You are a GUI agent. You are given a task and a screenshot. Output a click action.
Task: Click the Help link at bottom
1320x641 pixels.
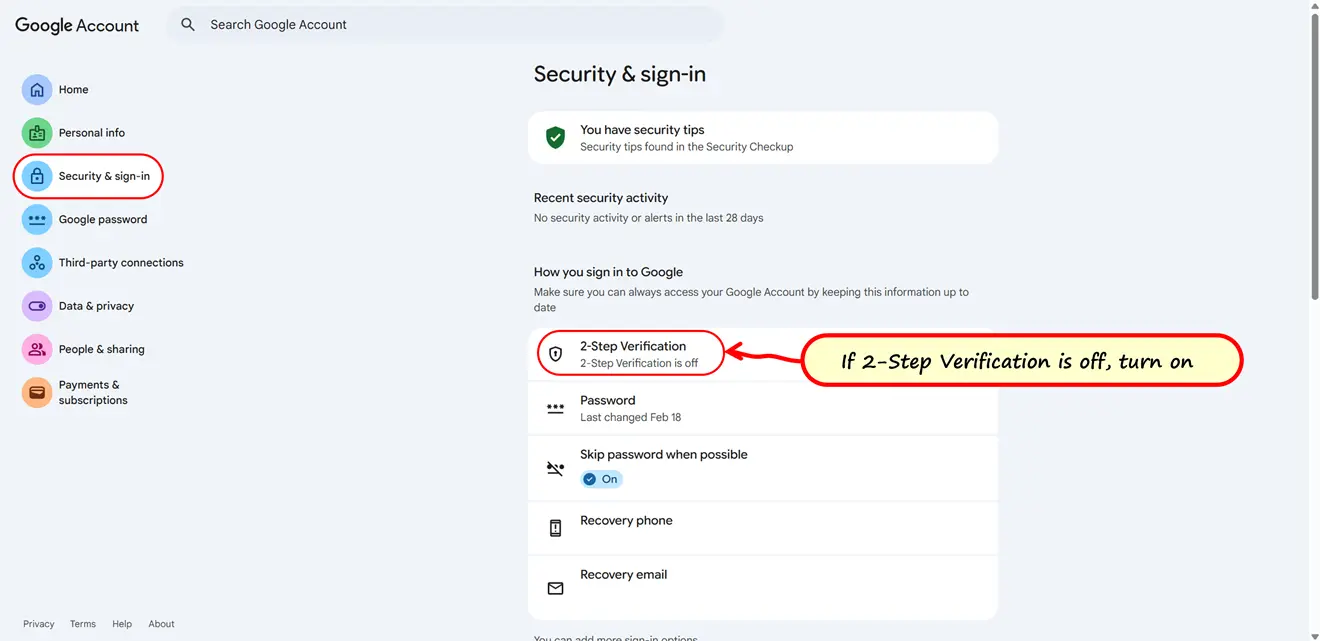[121, 623]
